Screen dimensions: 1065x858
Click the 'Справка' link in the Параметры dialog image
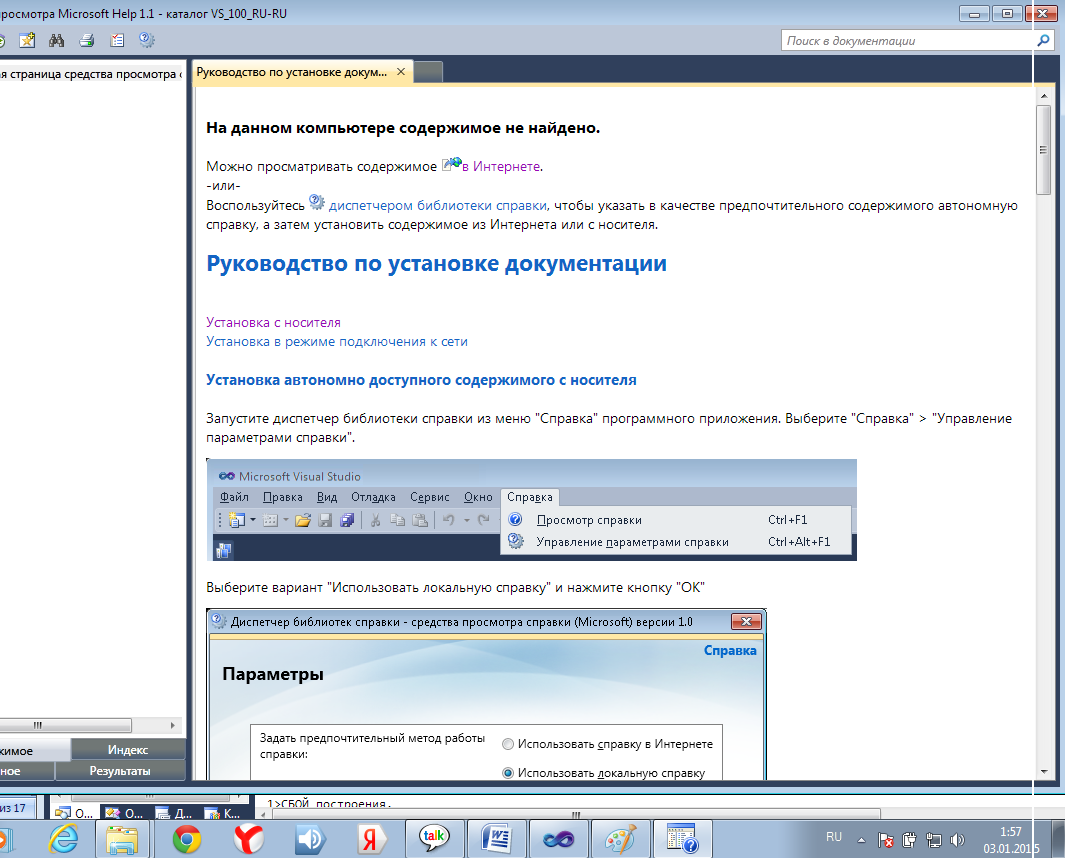[730, 651]
